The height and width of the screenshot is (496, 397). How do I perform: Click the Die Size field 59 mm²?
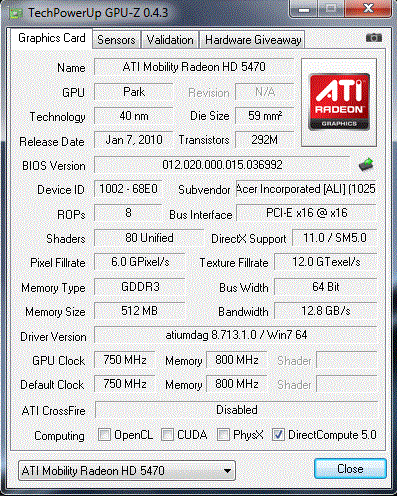coord(265,116)
